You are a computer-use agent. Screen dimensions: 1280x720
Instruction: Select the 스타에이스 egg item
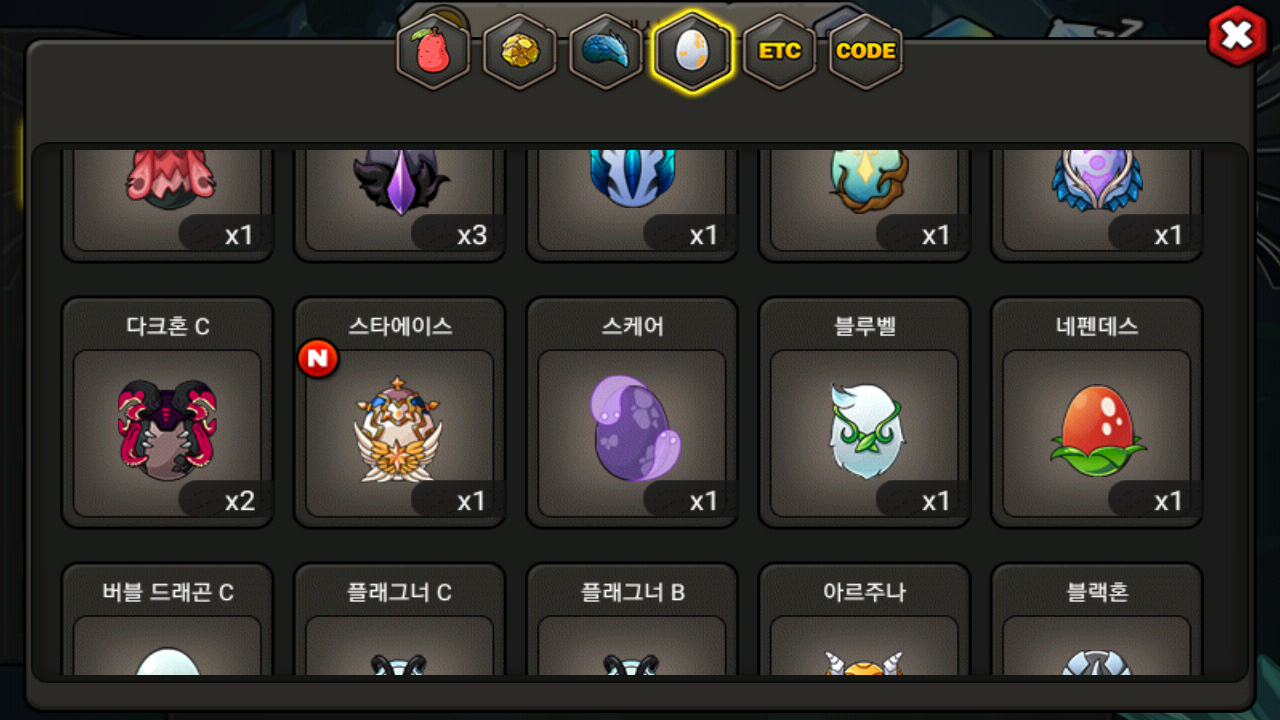coord(399,412)
